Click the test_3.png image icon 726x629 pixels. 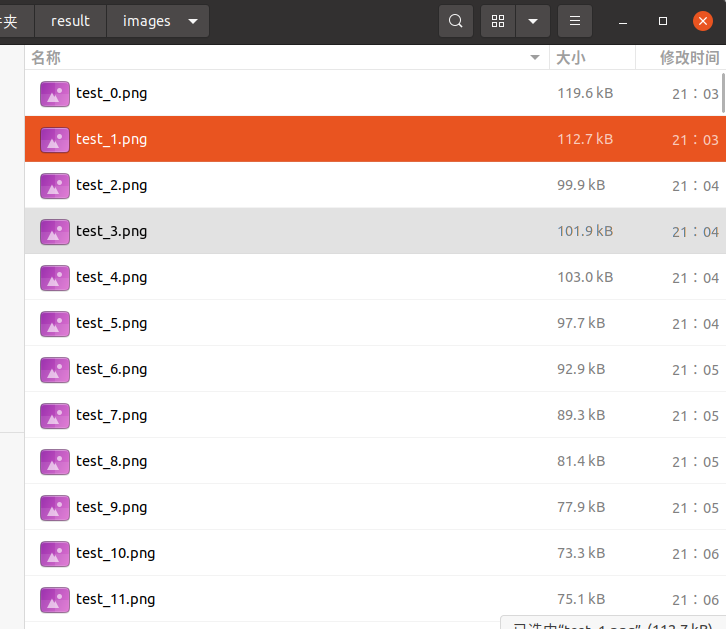(x=55, y=232)
